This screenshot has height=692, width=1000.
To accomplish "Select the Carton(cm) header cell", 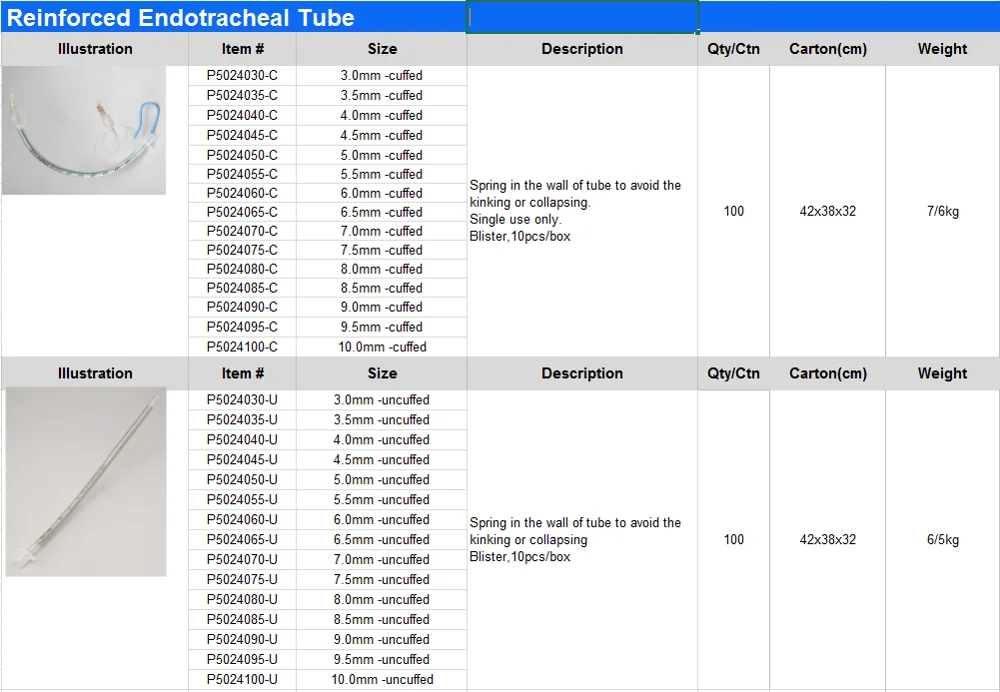I will click(x=827, y=48).
